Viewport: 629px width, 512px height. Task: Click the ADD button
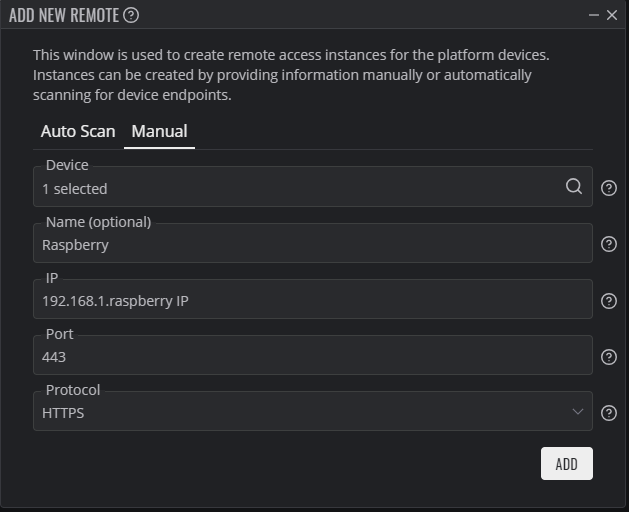tap(566, 463)
